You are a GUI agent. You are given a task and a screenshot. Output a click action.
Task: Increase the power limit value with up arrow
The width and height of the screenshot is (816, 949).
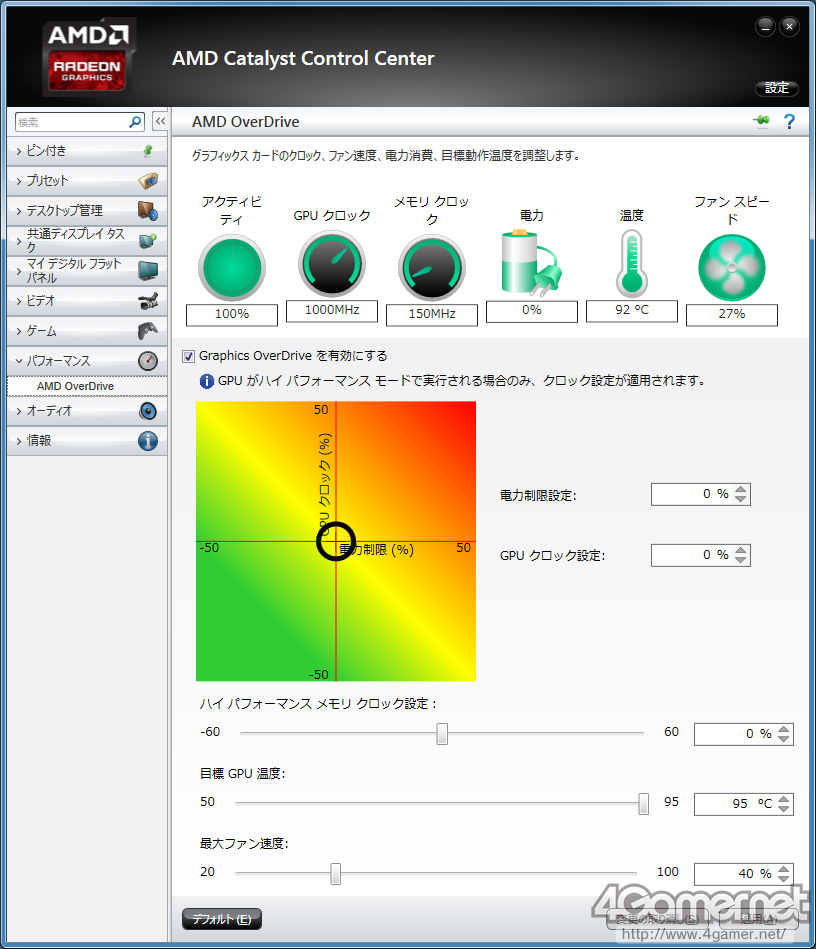pos(741,488)
